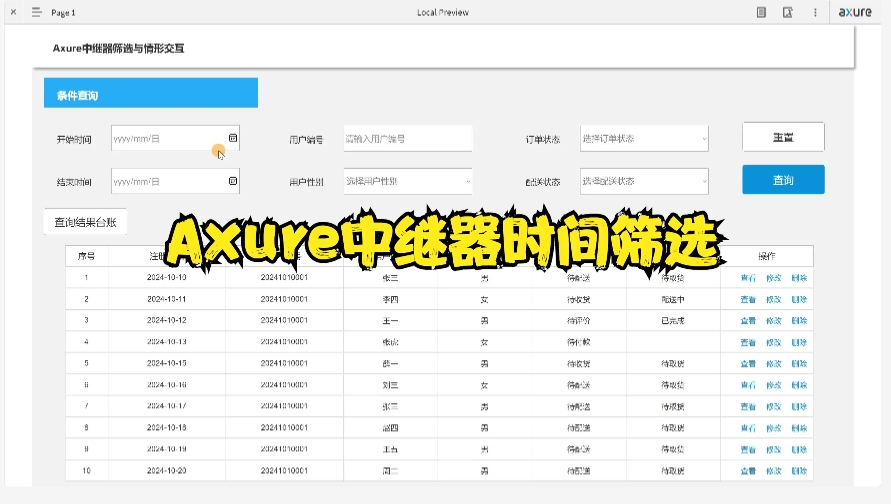Click 删除 in the 2024-10-12 row
The image size is (891, 504).
click(x=800, y=320)
